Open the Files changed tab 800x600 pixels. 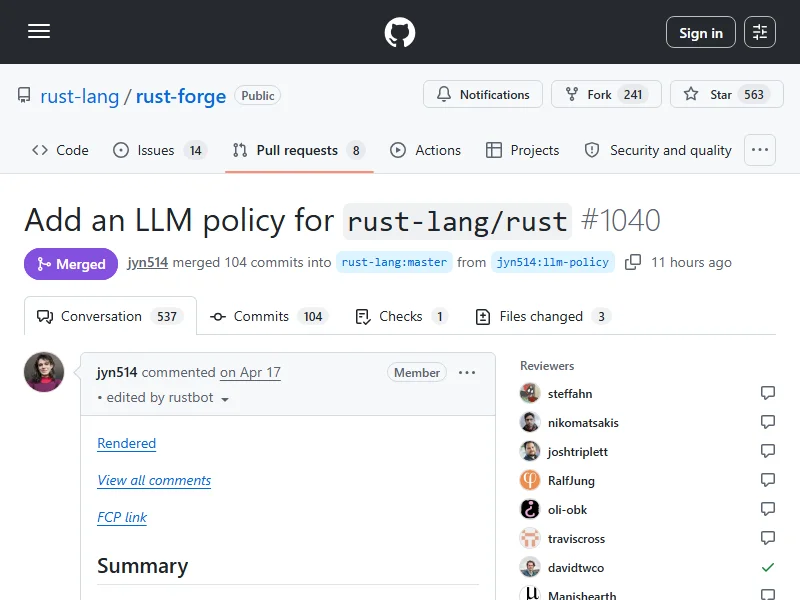(x=542, y=317)
